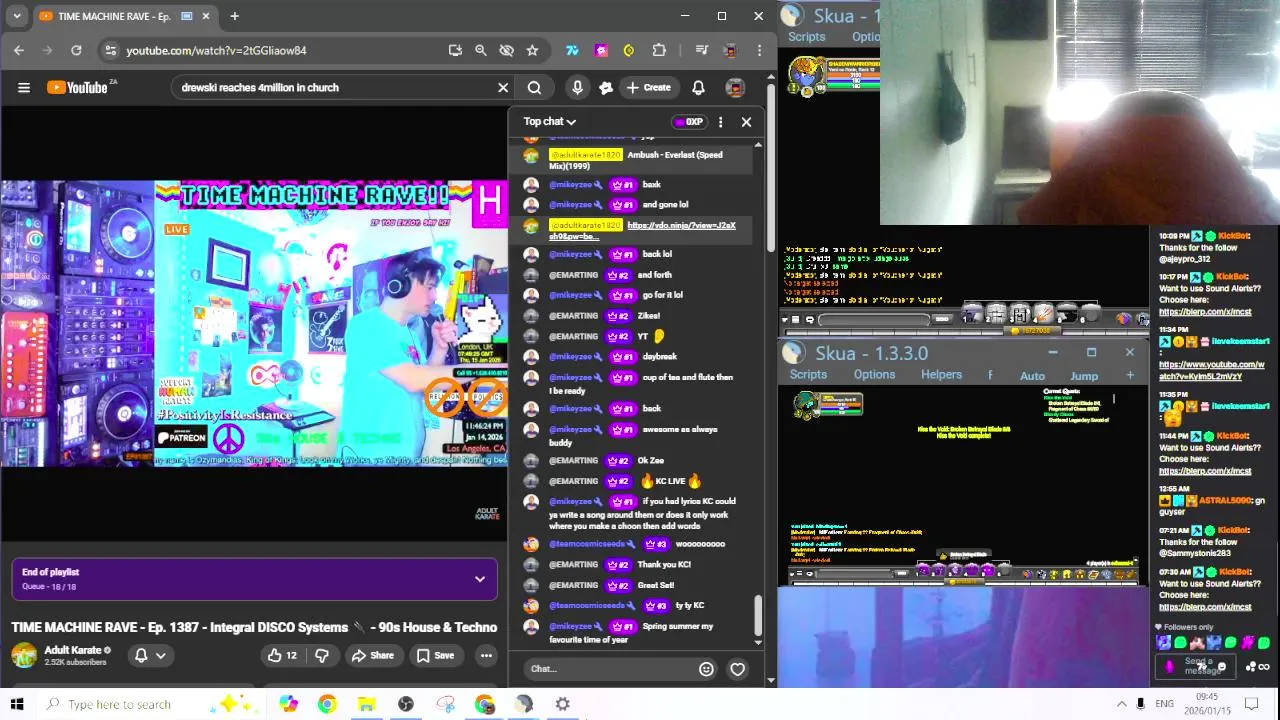Image resolution: width=1280 pixels, height=720 pixels.
Task: Open the YouTube guide hamburger menu
Action: (24, 88)
